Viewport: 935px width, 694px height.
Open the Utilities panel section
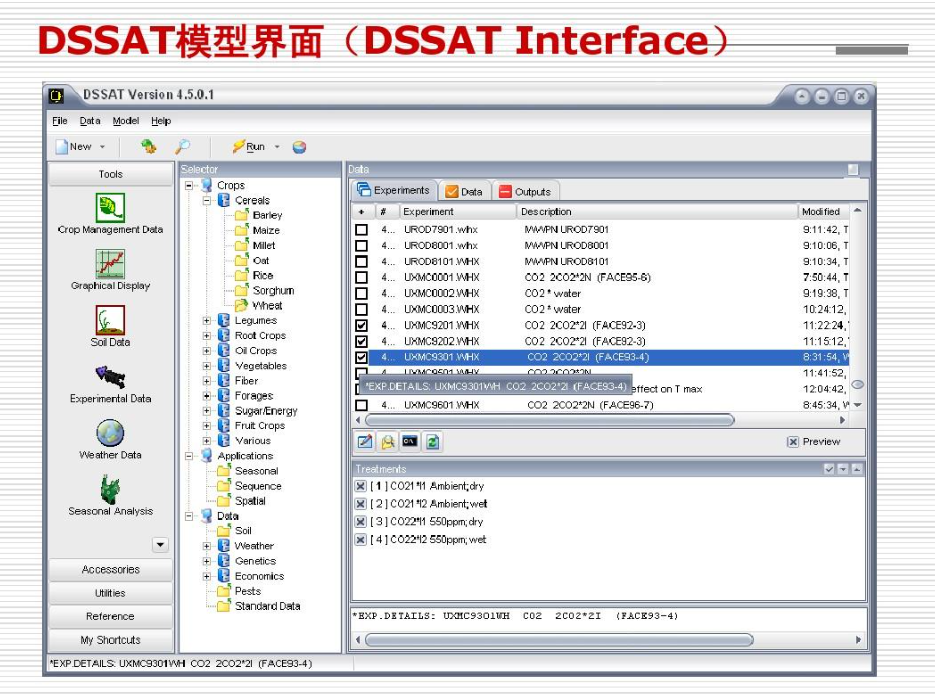pos(110,593)
